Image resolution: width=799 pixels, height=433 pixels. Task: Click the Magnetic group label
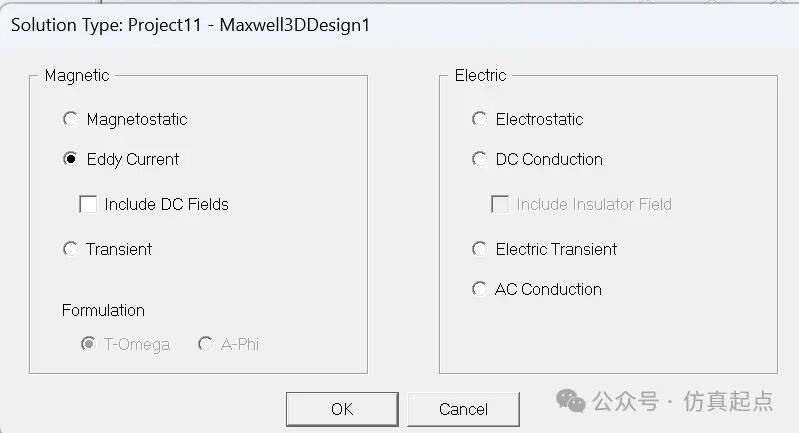[x=77, y=75]
